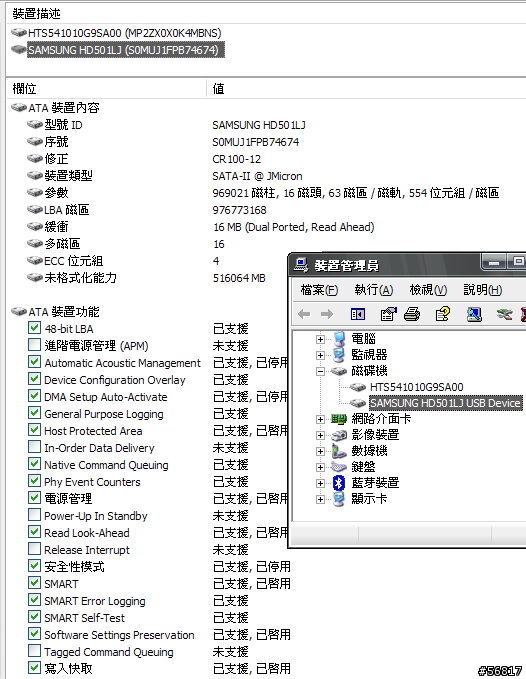Viewport: 526px width, 679px height.
Task: Select SAMSUNG HD501LJ USB Device tree item
Action: click(x=445, y=403)
